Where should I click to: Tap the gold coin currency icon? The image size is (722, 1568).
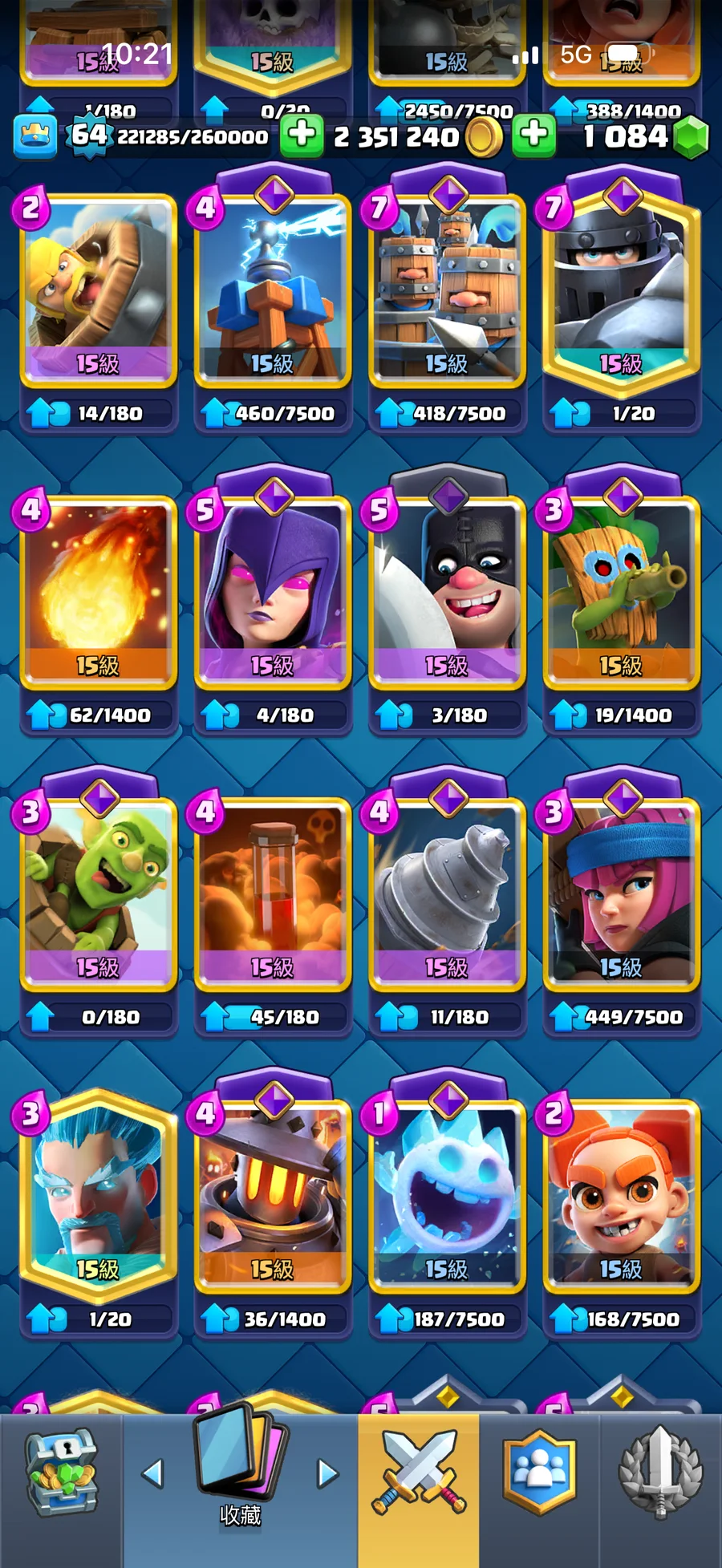tap(483, 136)
